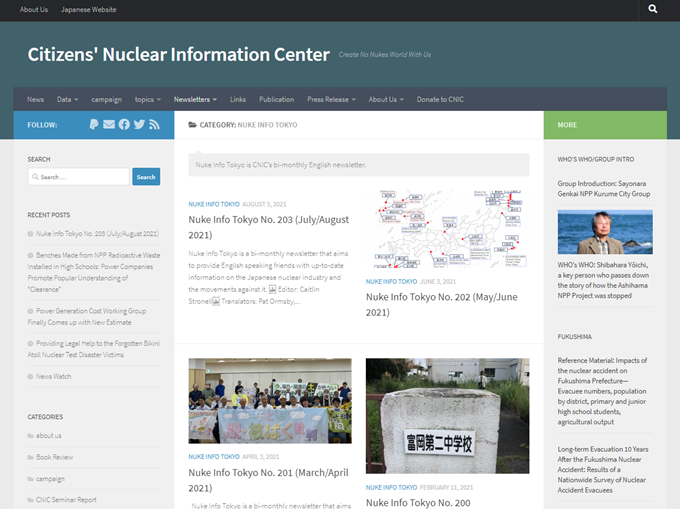The height and width of the screenshot is (509, 680).
Task: Go to Donate to CNIC page
Action: (x=440, y=100)
